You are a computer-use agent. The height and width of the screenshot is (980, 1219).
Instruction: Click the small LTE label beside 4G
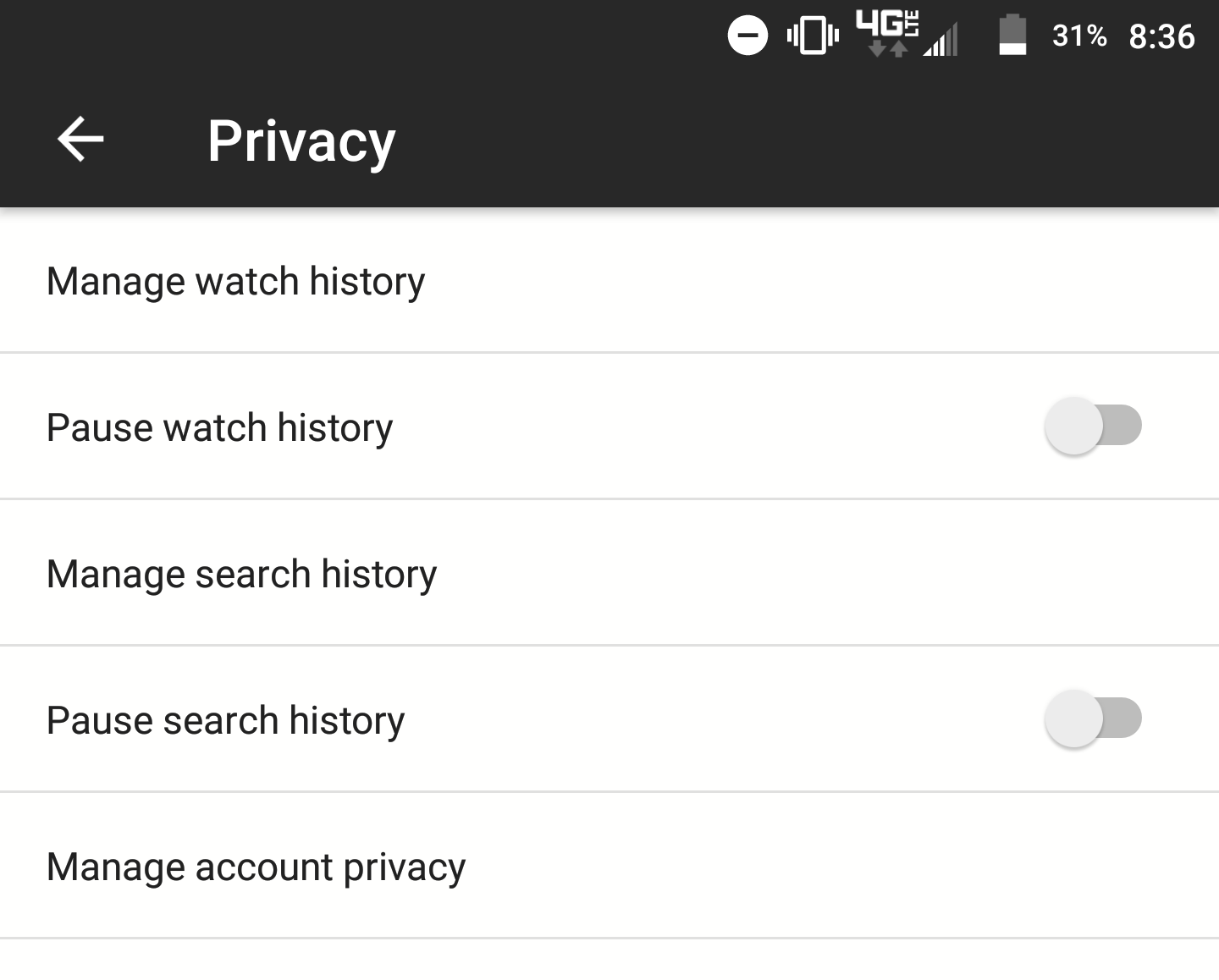[913, 23]
